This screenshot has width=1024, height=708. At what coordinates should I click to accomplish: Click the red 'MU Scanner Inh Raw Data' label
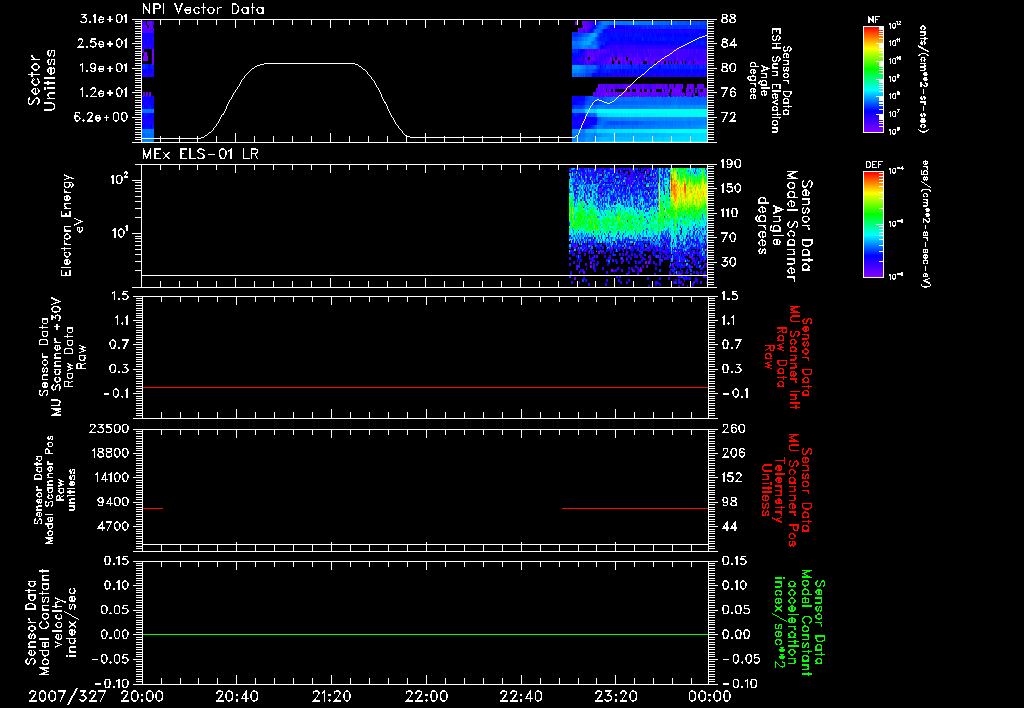click(789, 357)
